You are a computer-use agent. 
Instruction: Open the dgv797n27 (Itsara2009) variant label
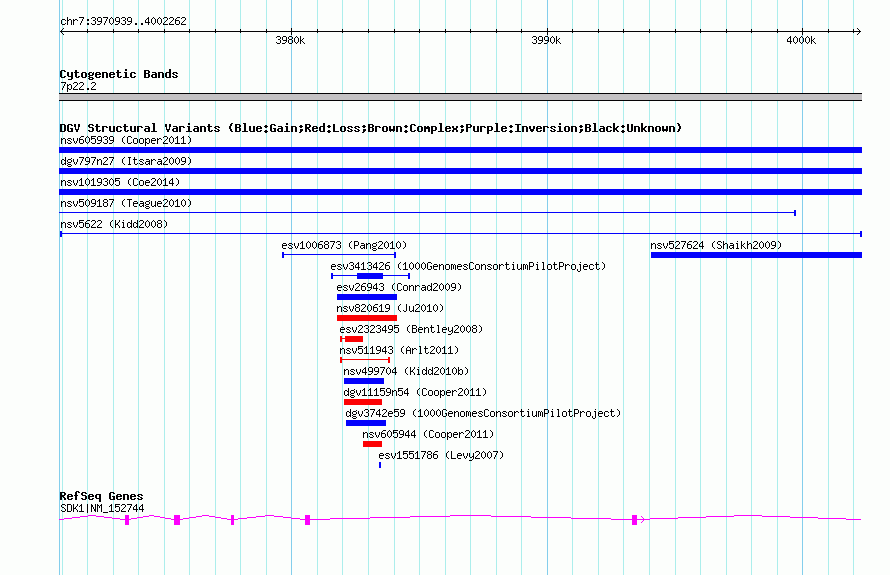point(126,161)
